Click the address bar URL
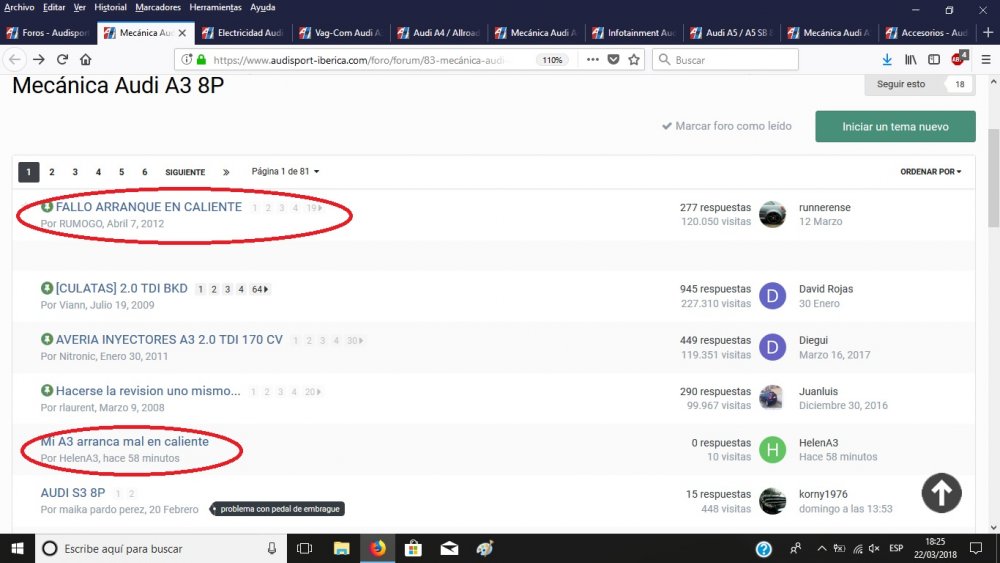This screenshot has width=1000, height=563. click(x=358, y=60)
